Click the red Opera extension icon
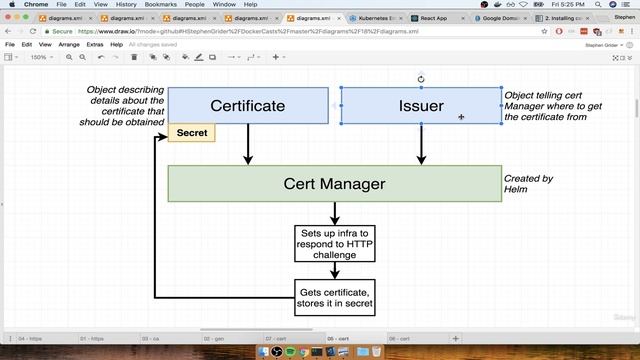Image resolution: width=640 pixels, height=360 pixels. coord(559,31)
